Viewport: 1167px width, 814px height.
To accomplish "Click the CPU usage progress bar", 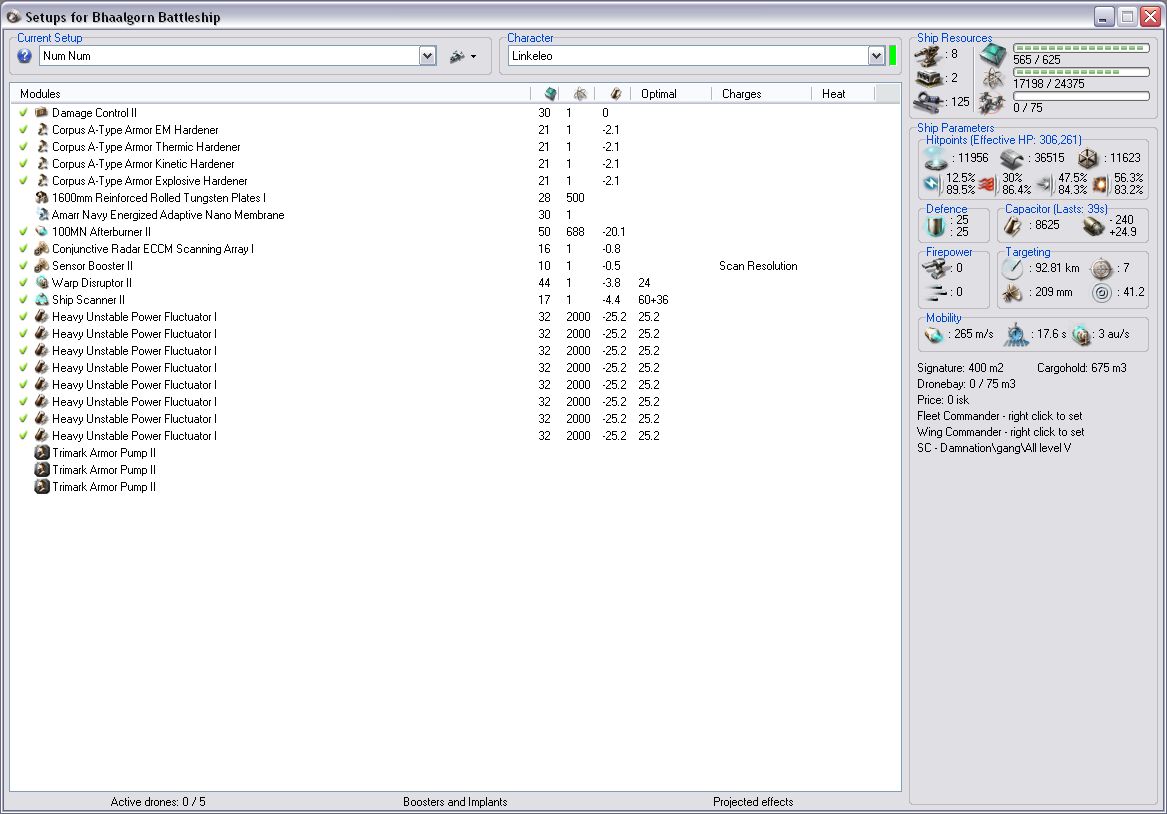I will point(1081,48).
